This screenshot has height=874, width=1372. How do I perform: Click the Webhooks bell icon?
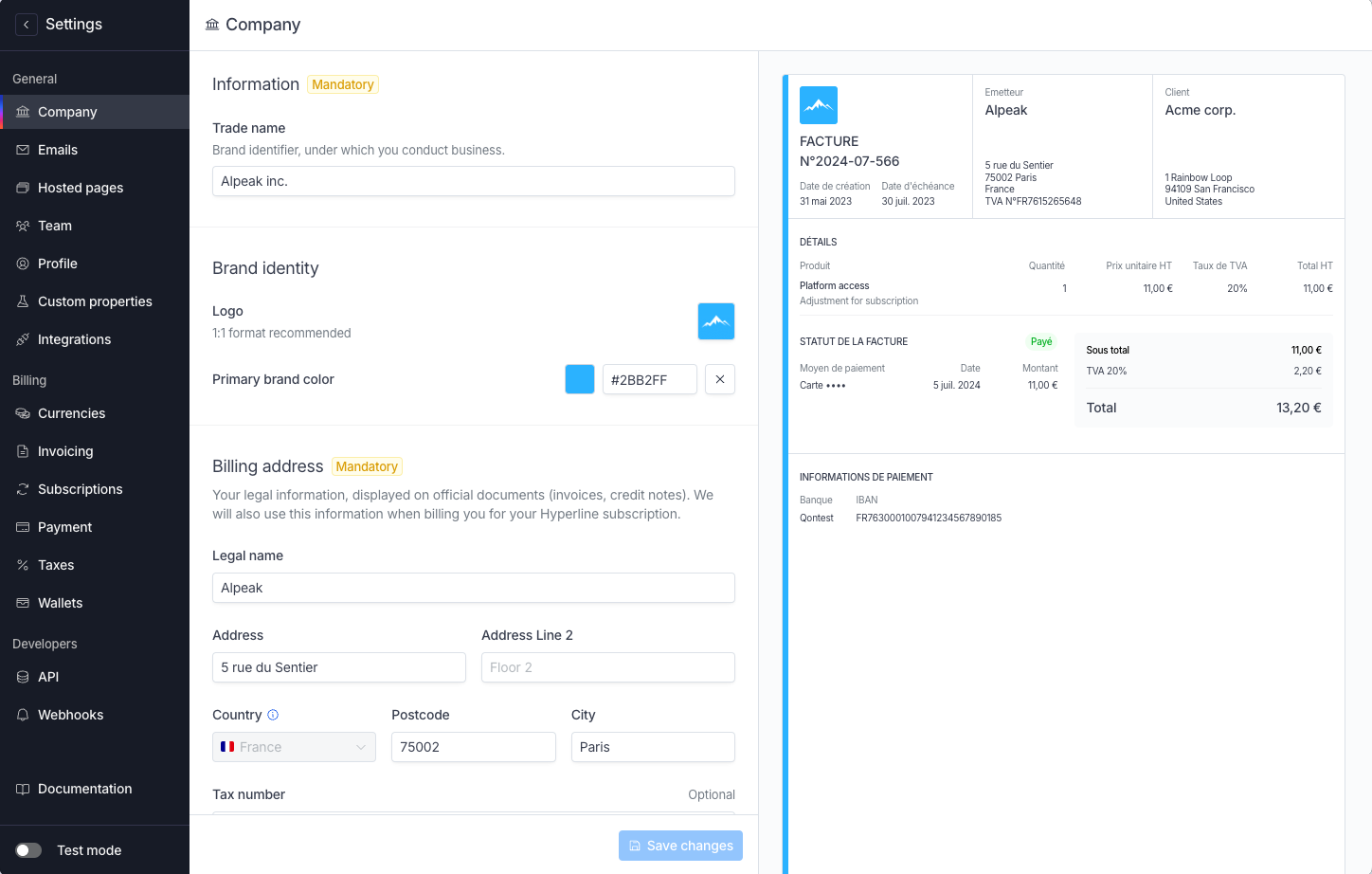[23, 715]
